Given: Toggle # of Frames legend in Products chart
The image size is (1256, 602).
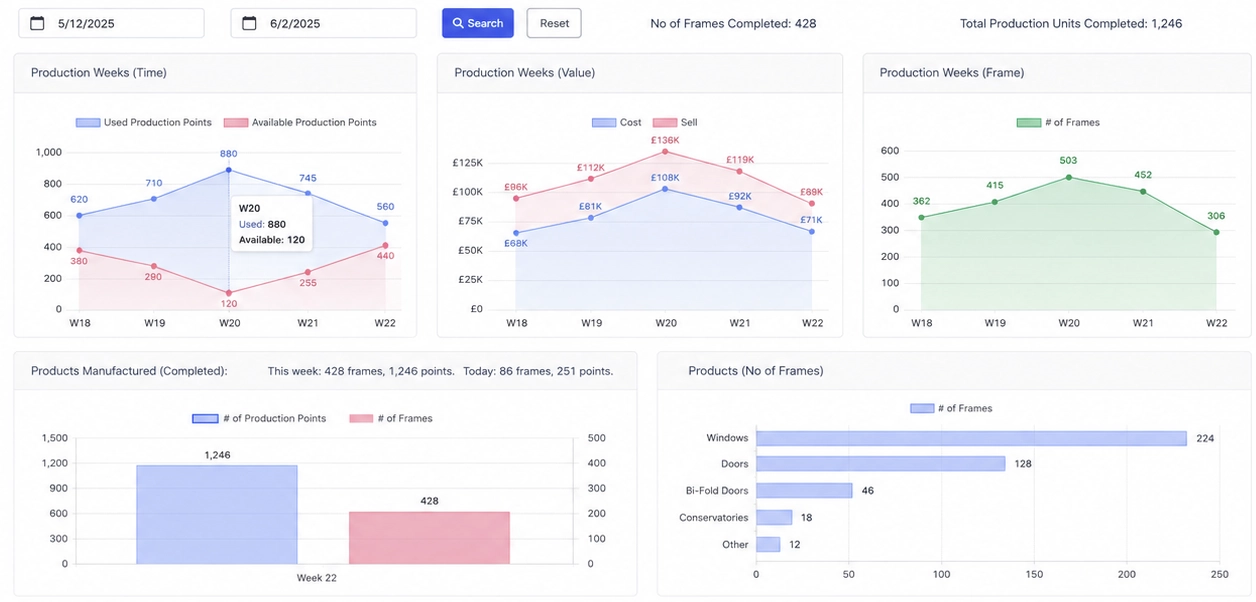Looking at the screenshot, I should [x=951, y=408].
